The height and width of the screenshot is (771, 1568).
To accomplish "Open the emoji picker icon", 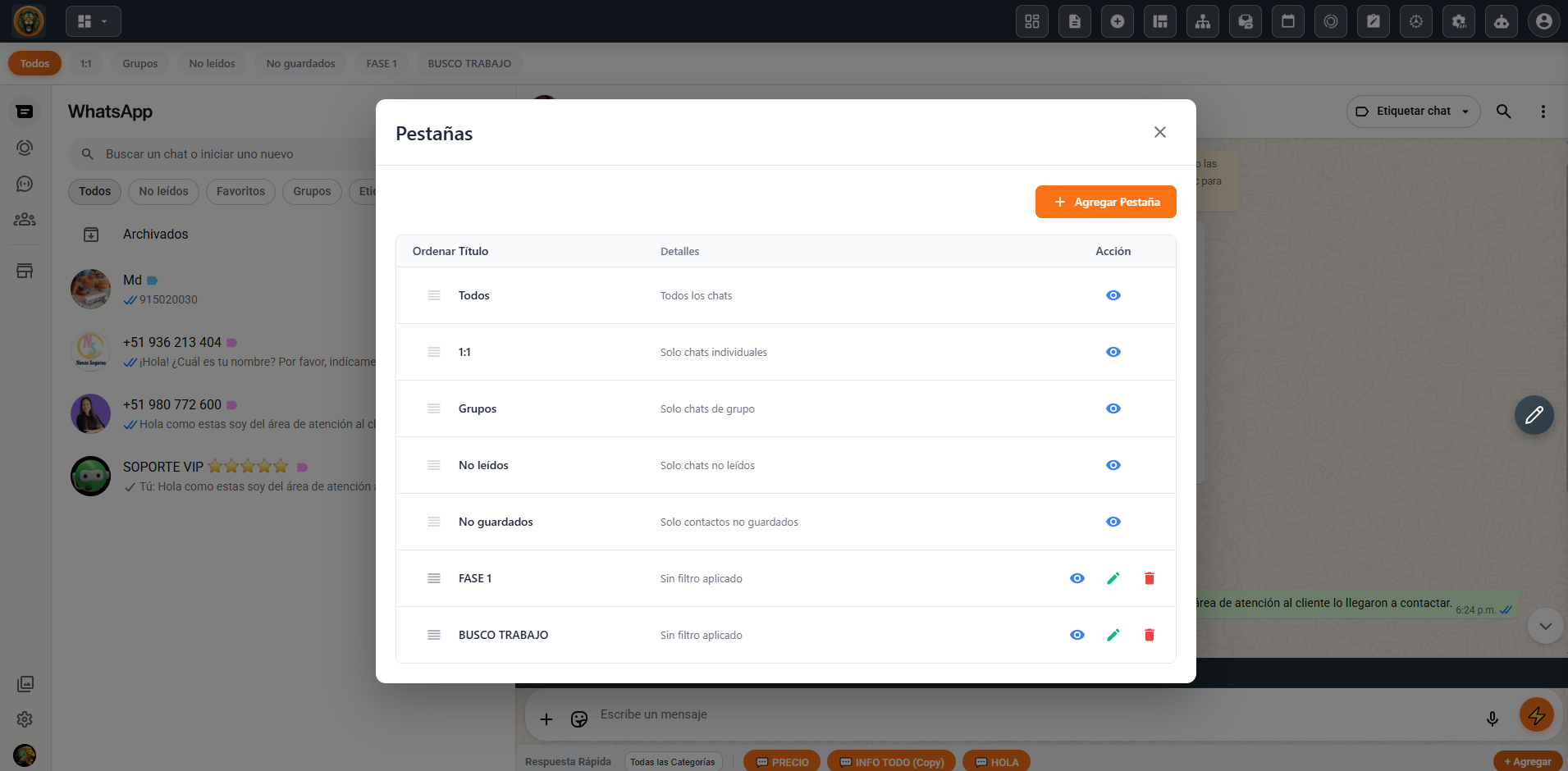I will click(x=579, y=719).
